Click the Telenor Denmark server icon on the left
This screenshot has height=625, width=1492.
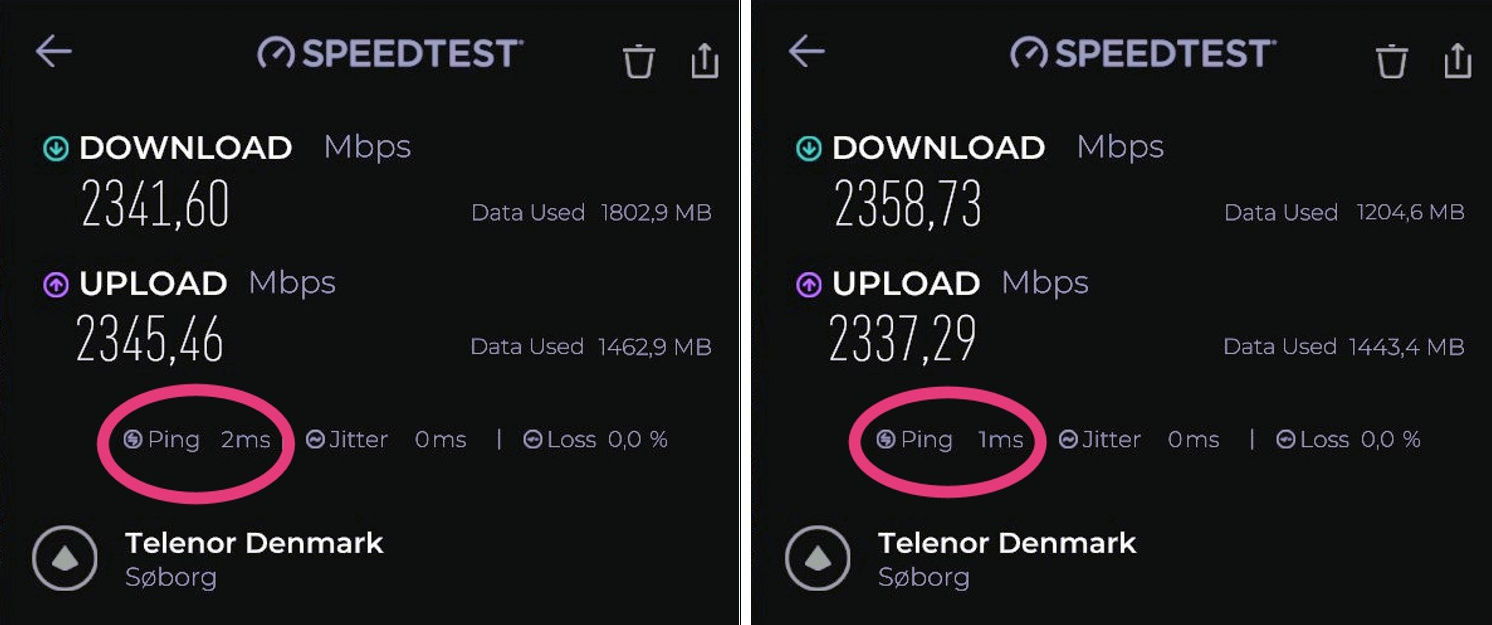[65, 558]
